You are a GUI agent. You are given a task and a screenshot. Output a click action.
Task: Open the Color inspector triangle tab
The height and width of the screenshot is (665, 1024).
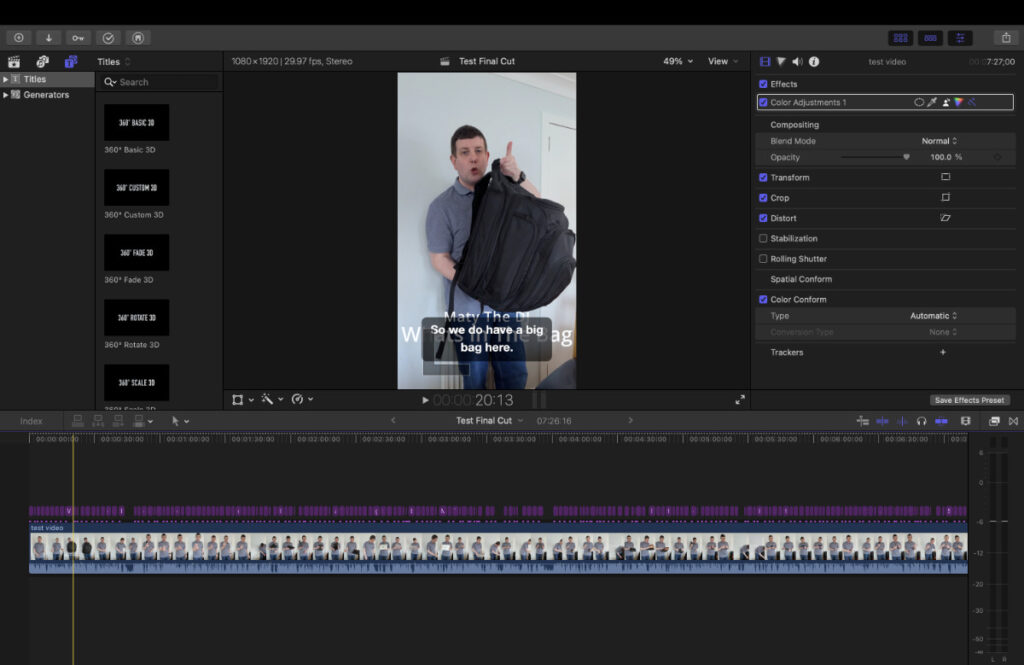(x=781, y=61)
